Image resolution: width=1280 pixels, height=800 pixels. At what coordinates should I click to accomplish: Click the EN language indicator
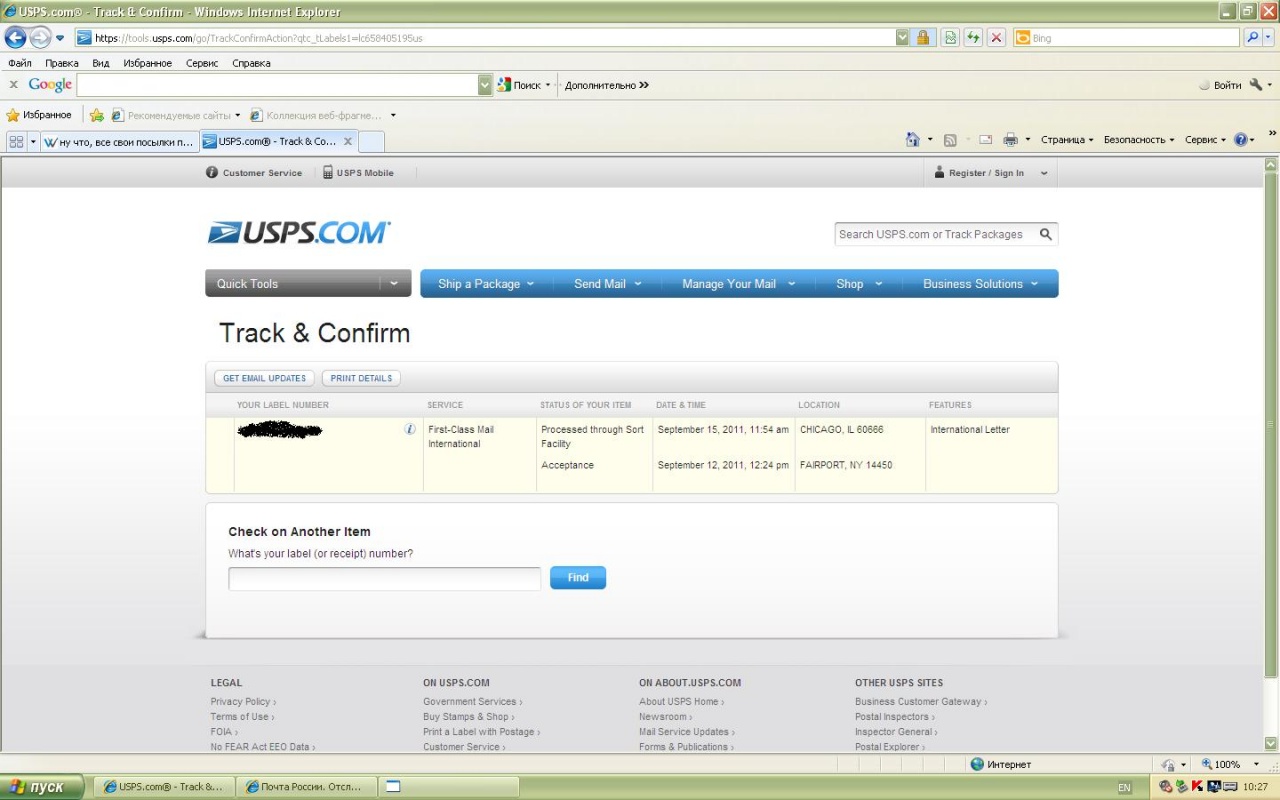coord(1124,788)
